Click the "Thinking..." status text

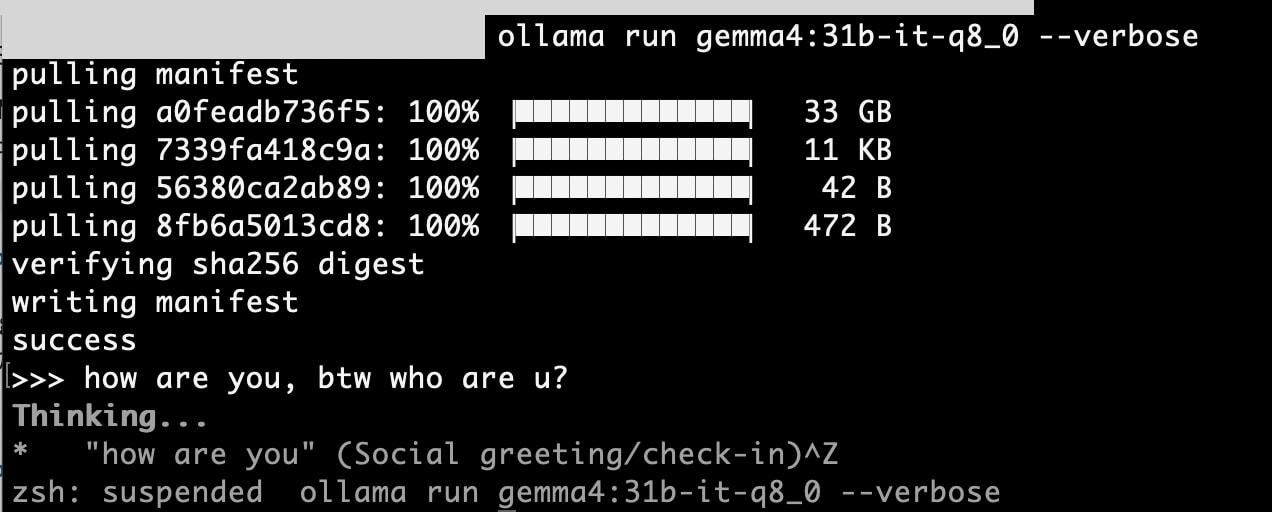[110, 416]
